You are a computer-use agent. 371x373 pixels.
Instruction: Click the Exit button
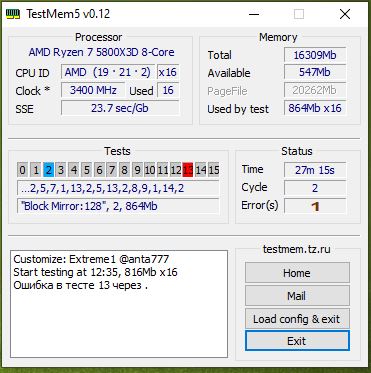point(297,341)
